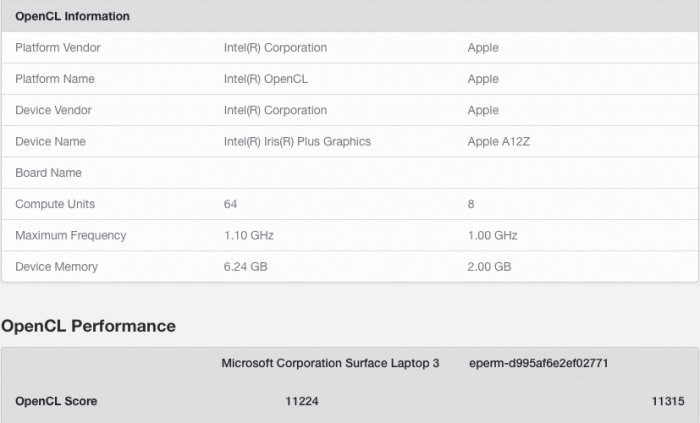Select the 64 compute units value
Screen dimensions: 700x423
point(231,204)
